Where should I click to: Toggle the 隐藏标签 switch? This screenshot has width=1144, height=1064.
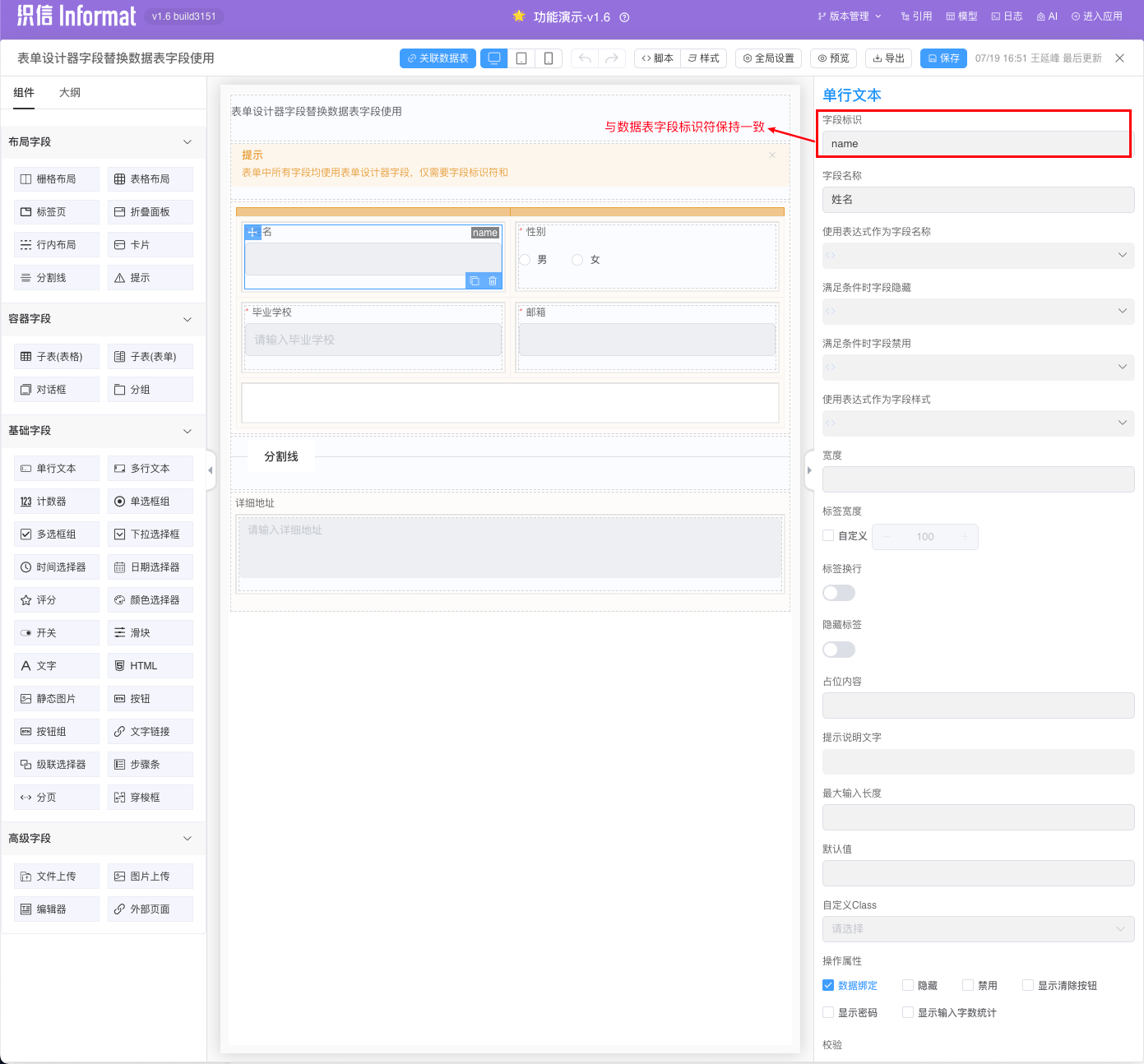coord(839,650)
